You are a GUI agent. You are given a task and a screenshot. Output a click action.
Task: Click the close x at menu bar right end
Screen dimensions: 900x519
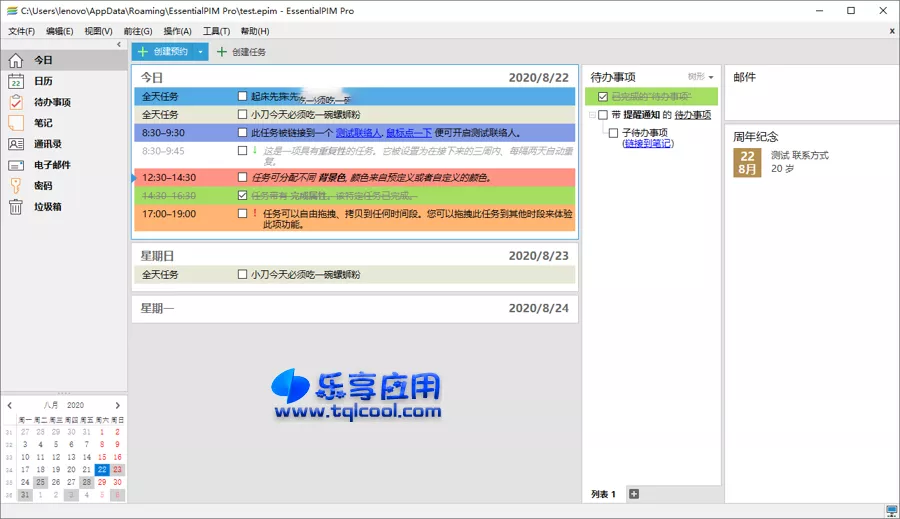coord(892,31)
